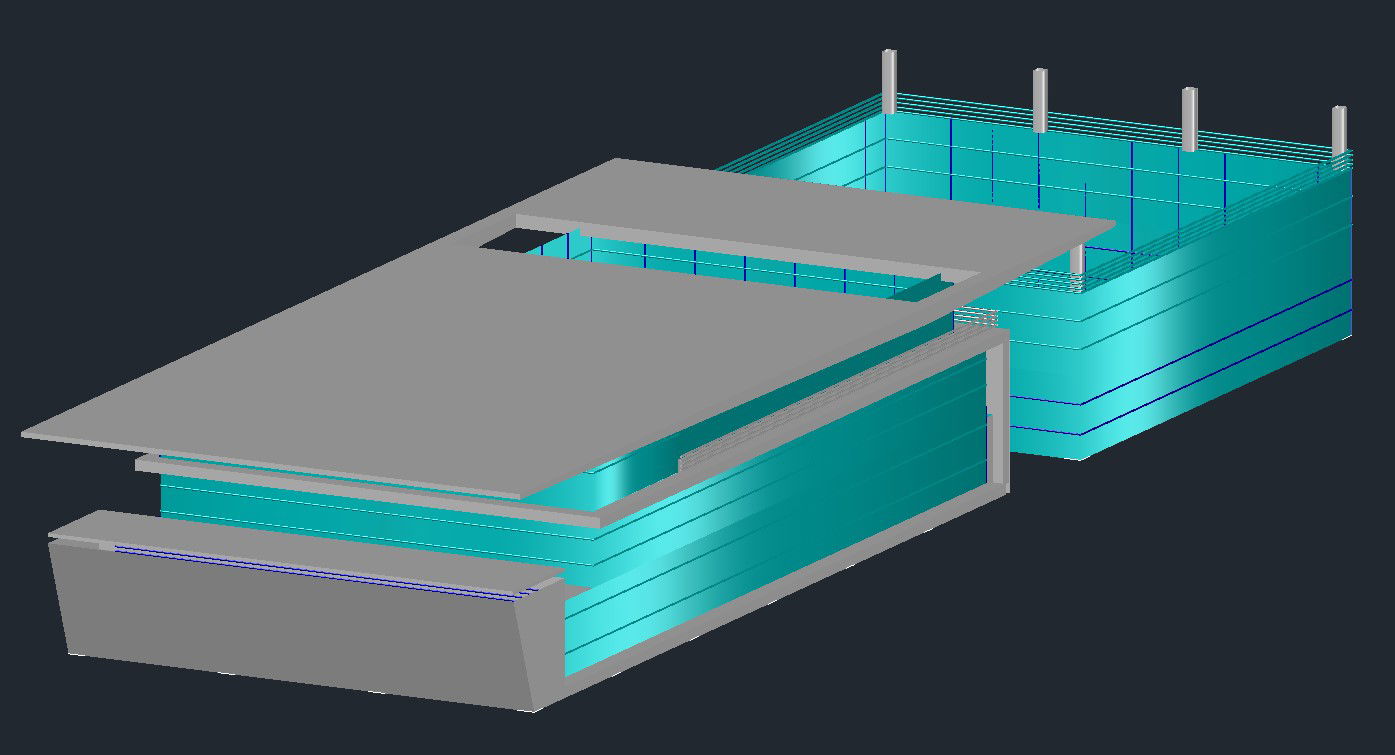Screen dimensions: 1395x755
Task: Select short gray column beside roof slab corner
Action: pyautogui.click(x=1077, y=259)
